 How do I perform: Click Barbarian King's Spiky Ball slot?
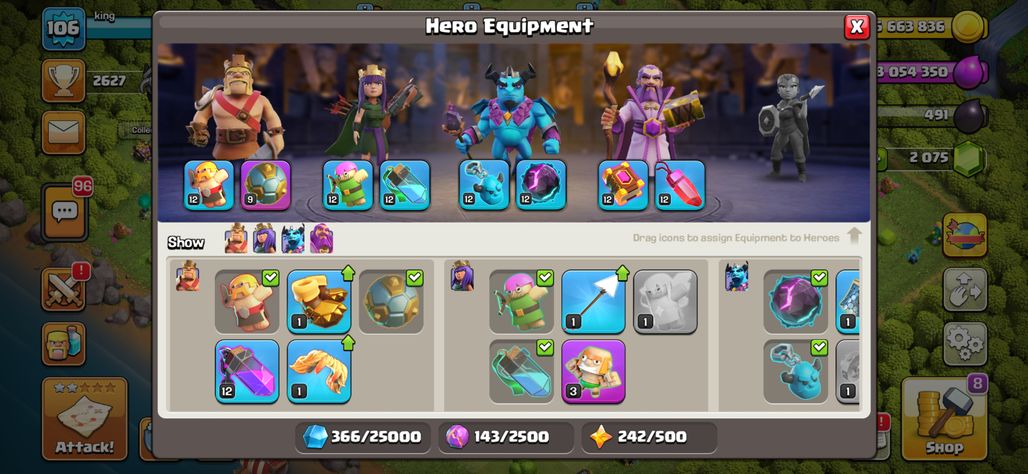pos(266,185)
